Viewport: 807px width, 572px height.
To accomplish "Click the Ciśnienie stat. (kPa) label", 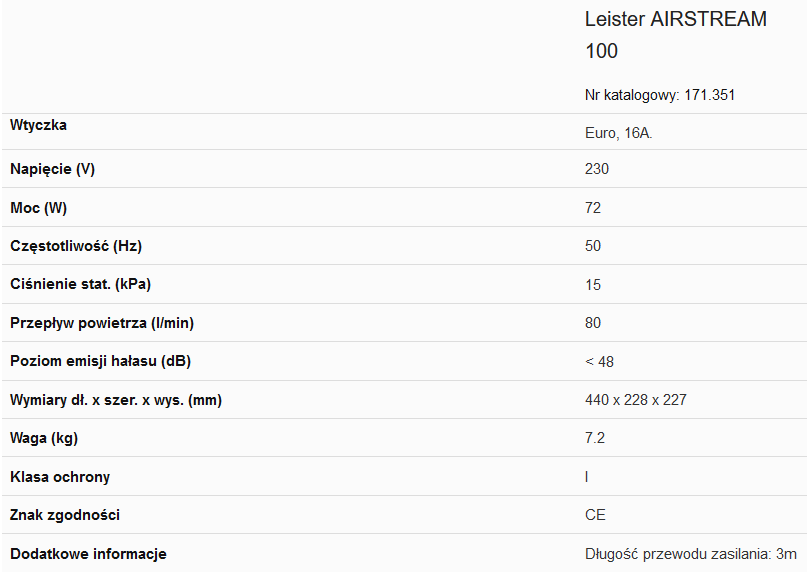I will [x=80, y=284].
